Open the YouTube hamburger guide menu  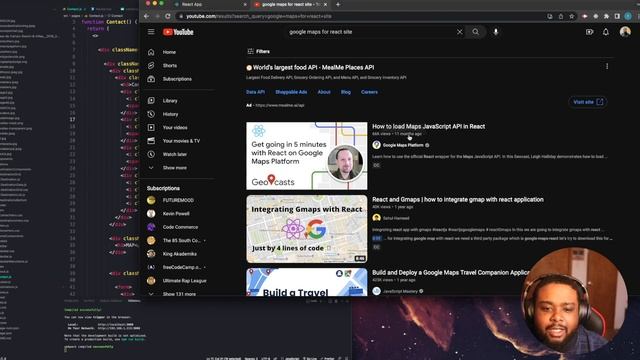[151, 32]
